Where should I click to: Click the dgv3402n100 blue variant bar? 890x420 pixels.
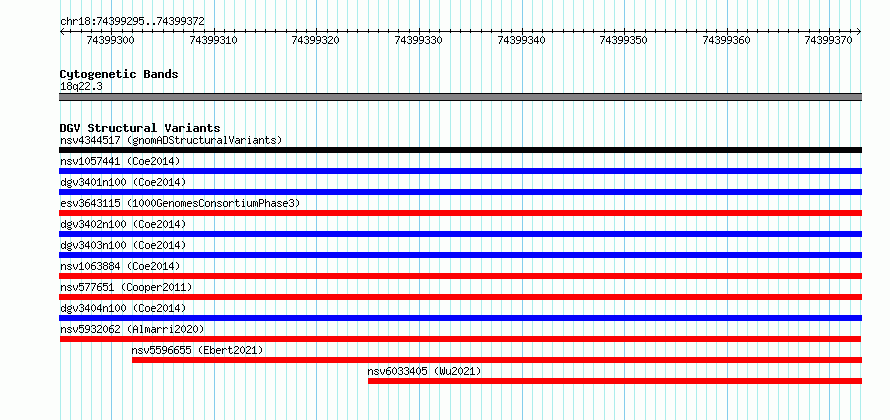click(460, 234)
